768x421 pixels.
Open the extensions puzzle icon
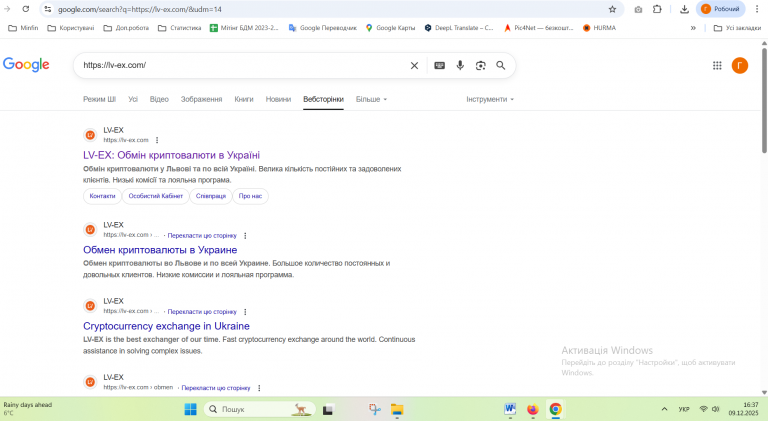(657, 9)
